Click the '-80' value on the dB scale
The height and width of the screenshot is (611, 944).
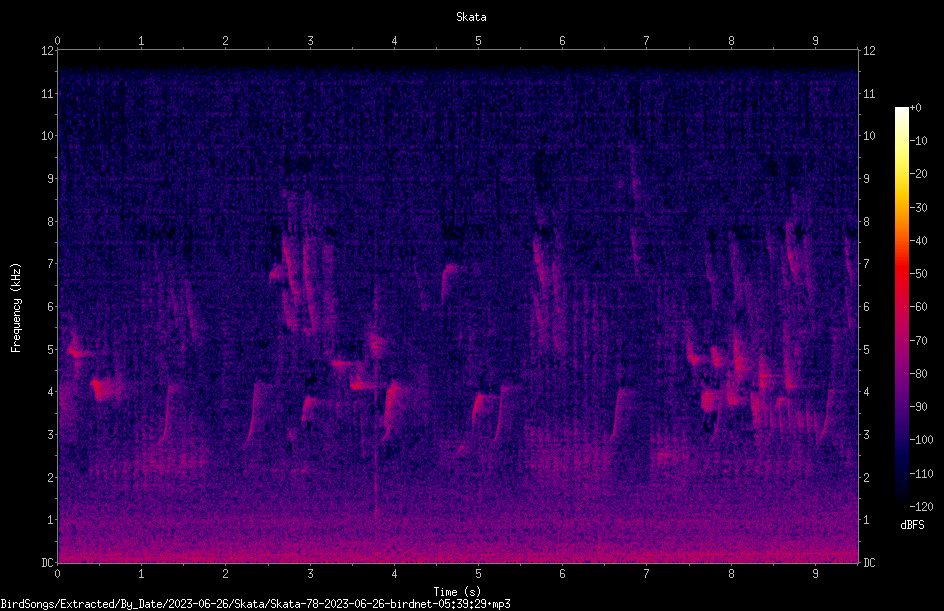tap(918, 374)
